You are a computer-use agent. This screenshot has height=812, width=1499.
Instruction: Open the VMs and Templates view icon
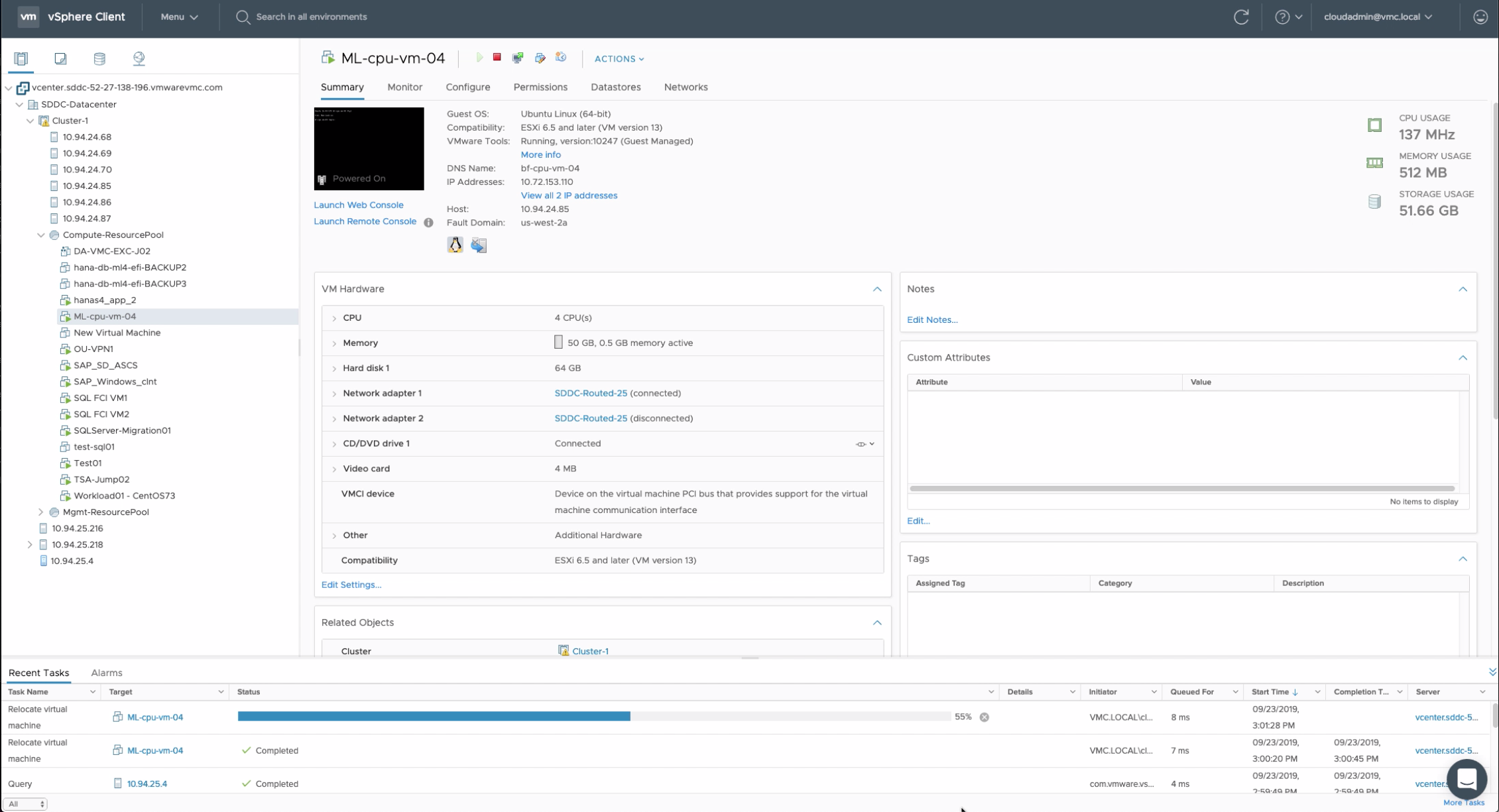(x=60, y=58)
